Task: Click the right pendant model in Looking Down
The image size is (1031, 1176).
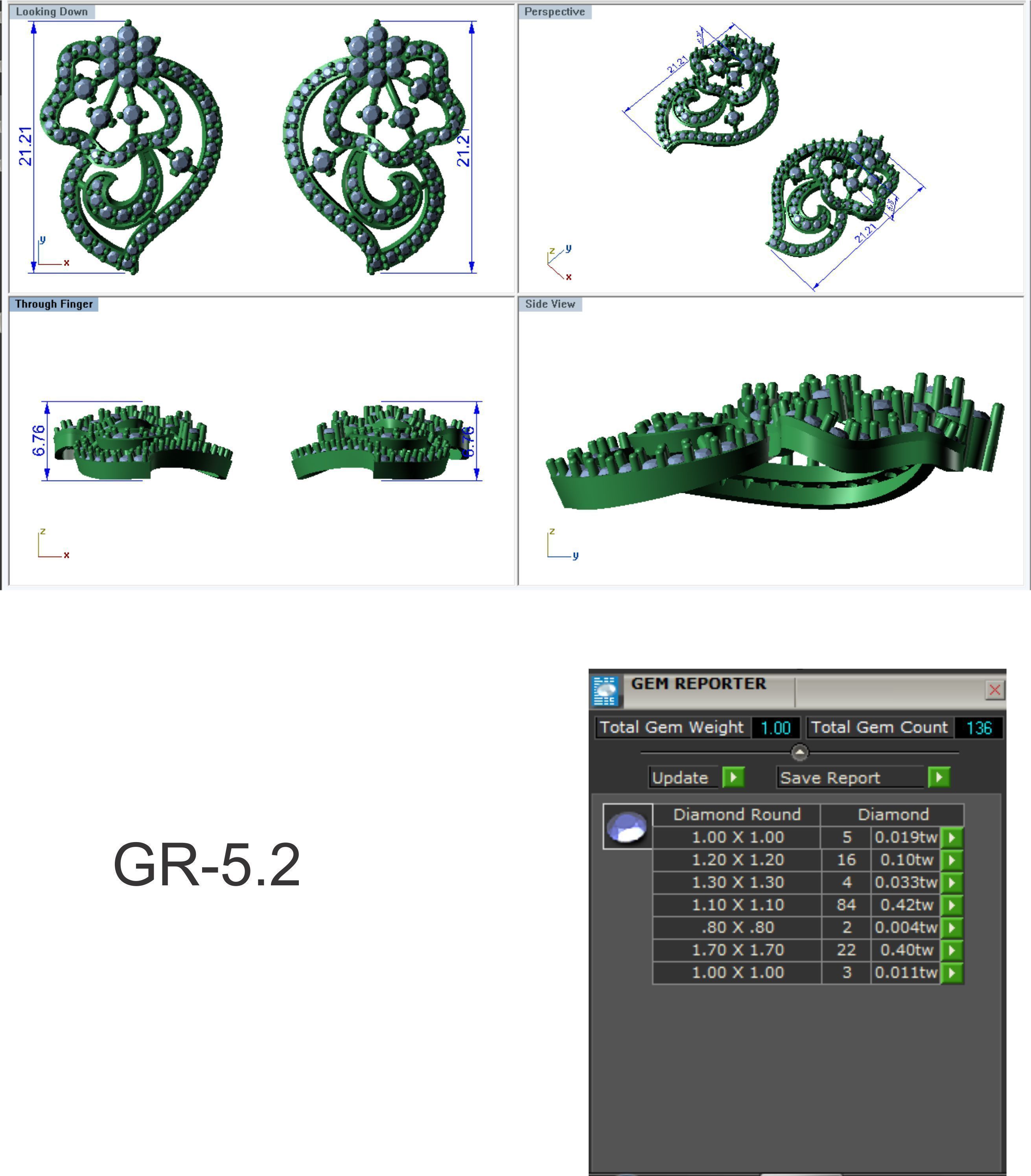Action: point(374,147)
